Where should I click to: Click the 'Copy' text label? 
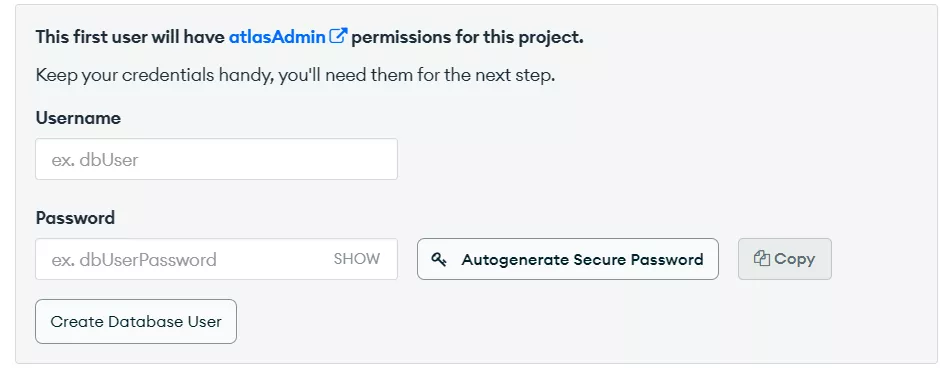pyautogui.click(x=795, y=259)
